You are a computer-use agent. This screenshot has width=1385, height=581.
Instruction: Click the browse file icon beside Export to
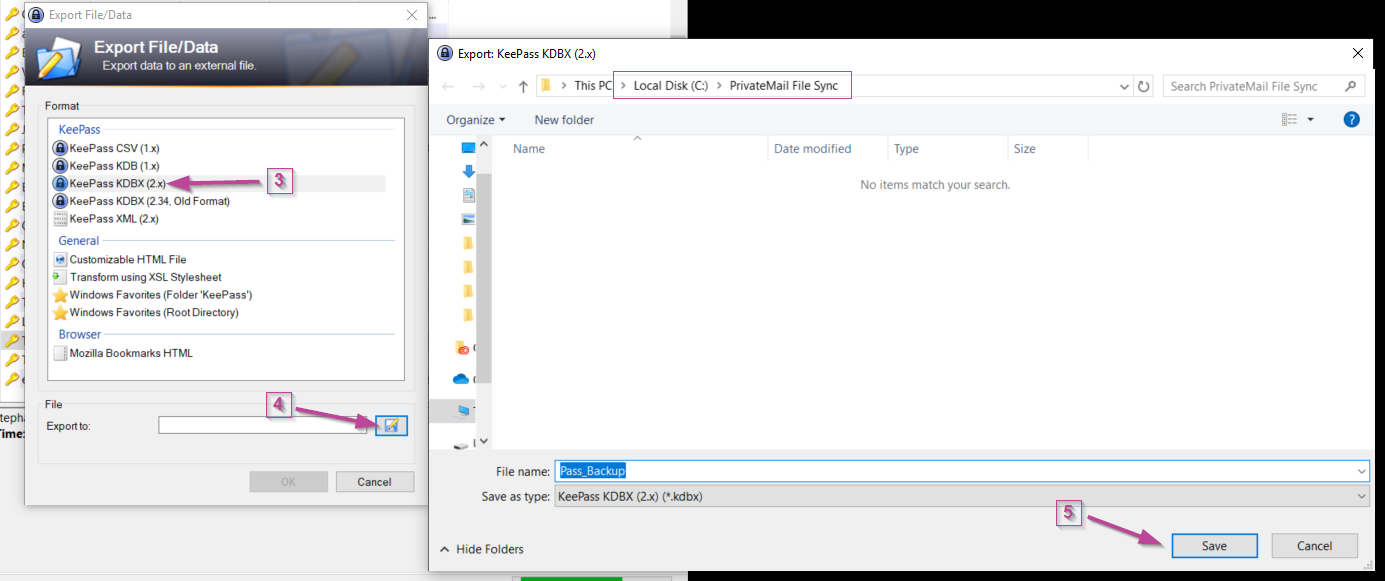[x=391, y=426]
